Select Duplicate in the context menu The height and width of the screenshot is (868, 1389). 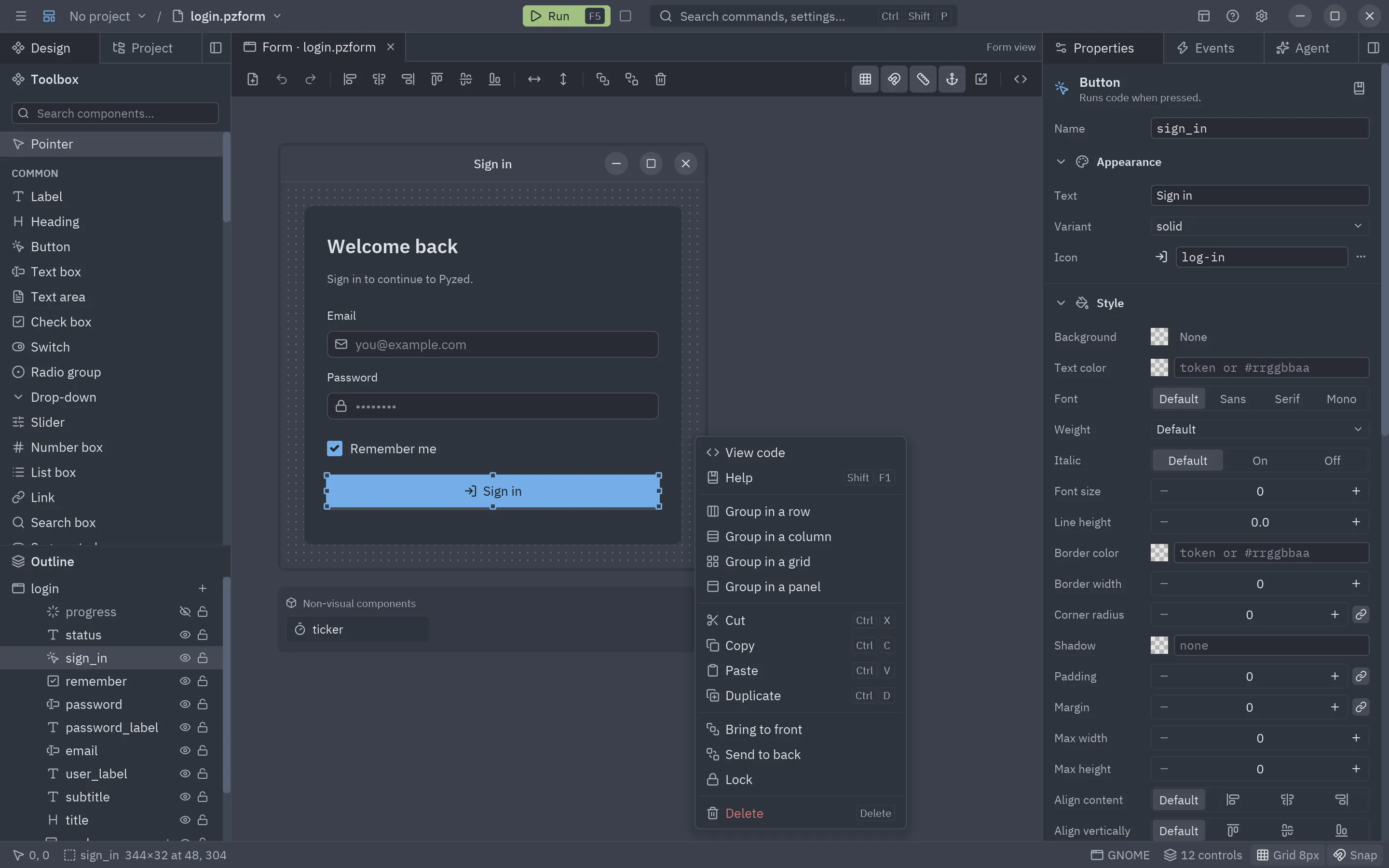pyautogui.click(x=800, y=696)
